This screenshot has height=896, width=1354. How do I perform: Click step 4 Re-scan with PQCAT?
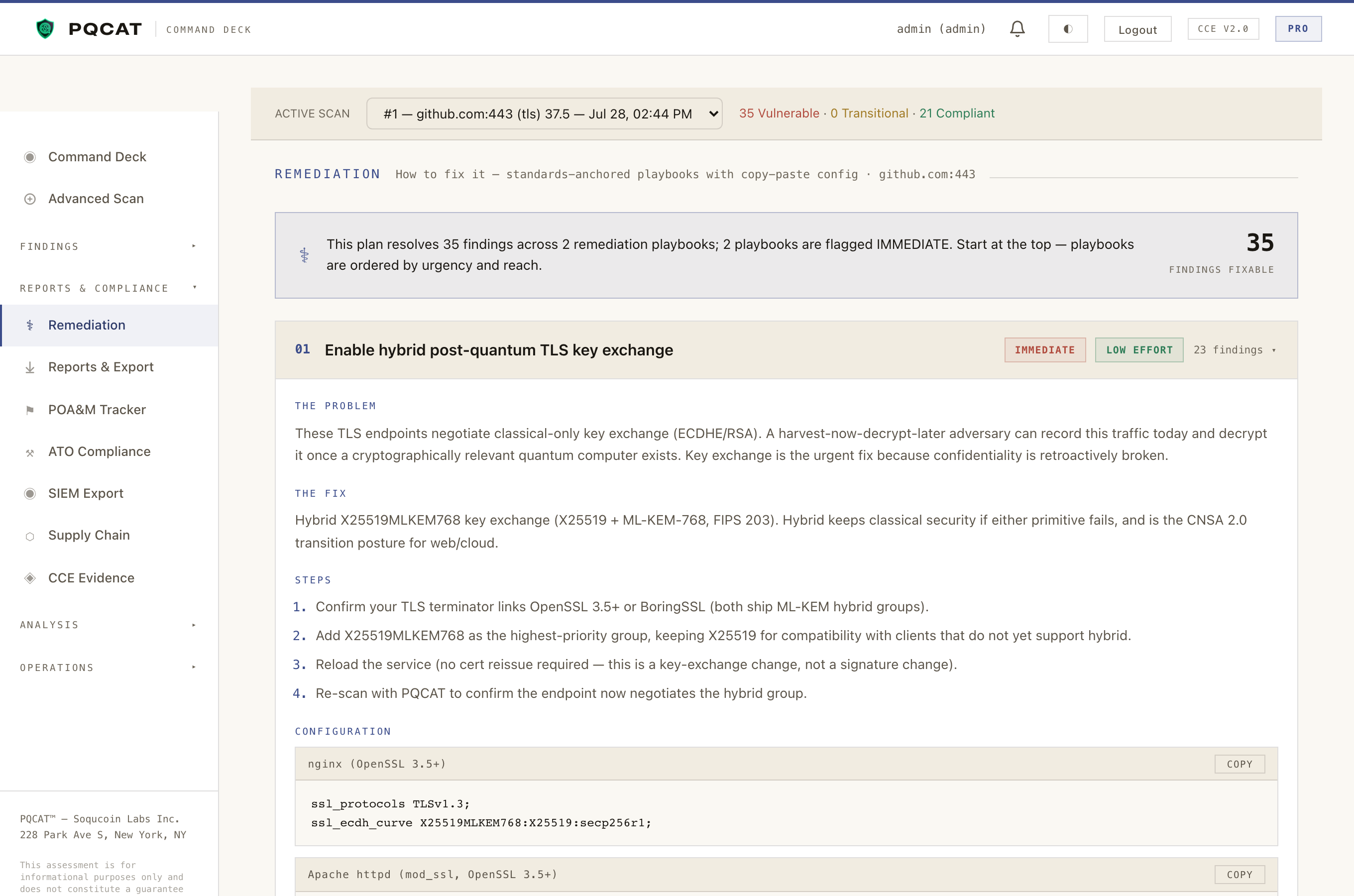coord(561,693)
